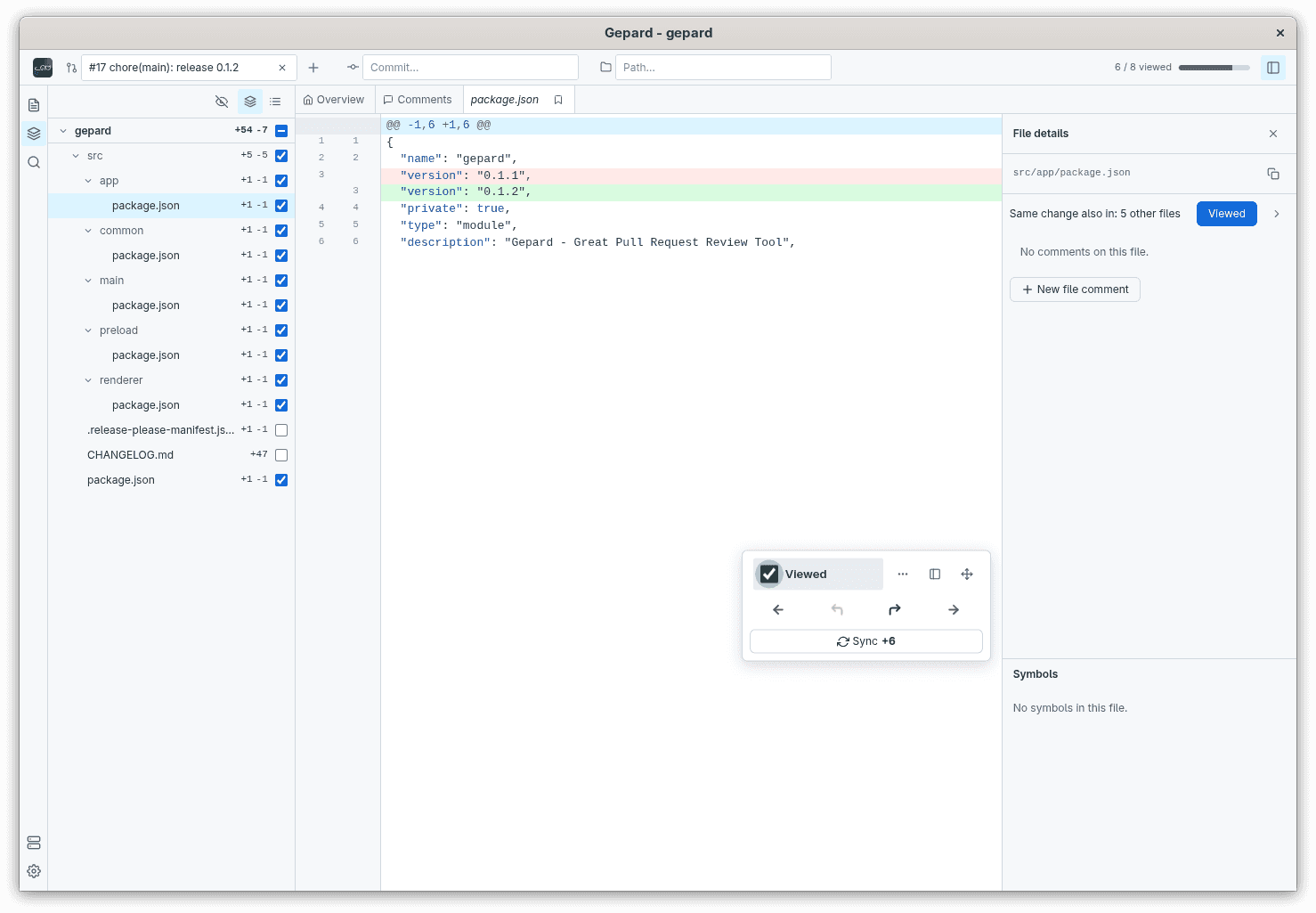Switch to tree view layers icon in file panel
This screenshot has width=1316, height=913.
[250, 102]
